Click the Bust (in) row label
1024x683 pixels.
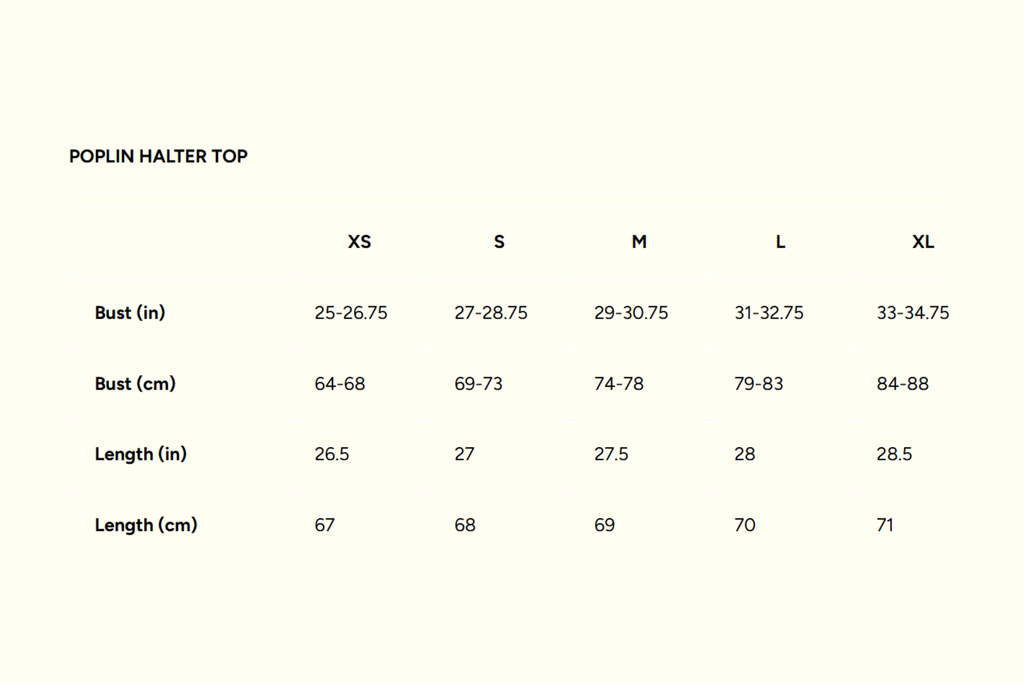tap(130, 313)
